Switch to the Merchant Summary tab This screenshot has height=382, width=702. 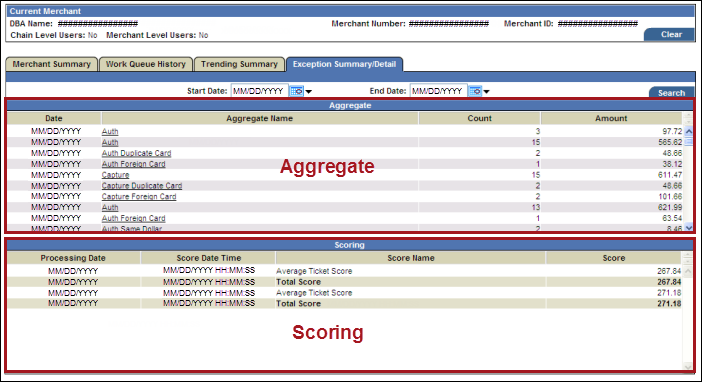[51, 64]
